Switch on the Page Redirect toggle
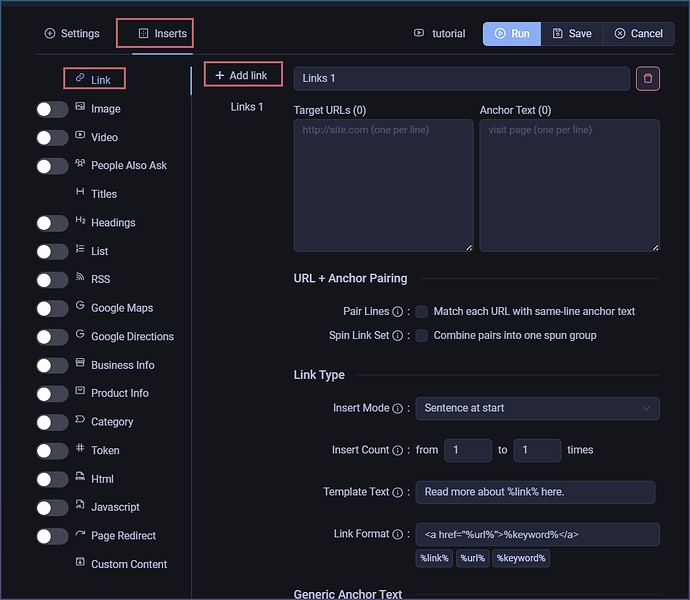The height and width of the screenshot is (600, 690). click(52, 537)
